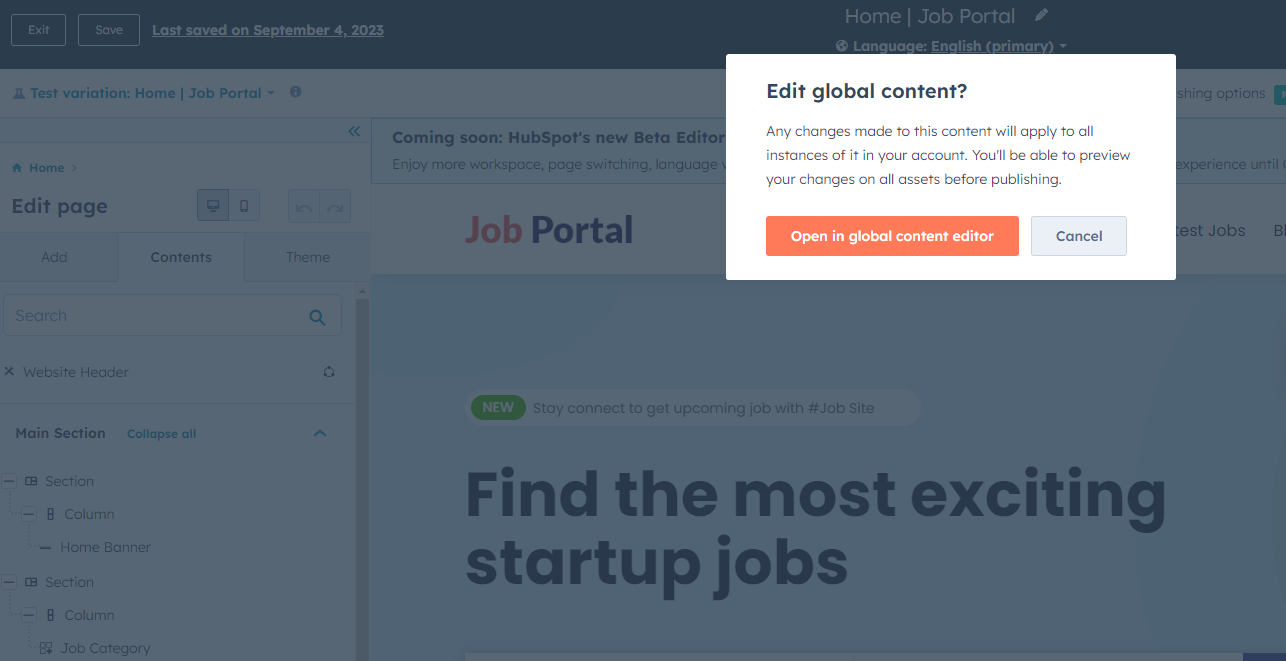The width and height of the screenshot is (1286, 661).
Task: Click the undo arrow icon
Action: (304, 207)
